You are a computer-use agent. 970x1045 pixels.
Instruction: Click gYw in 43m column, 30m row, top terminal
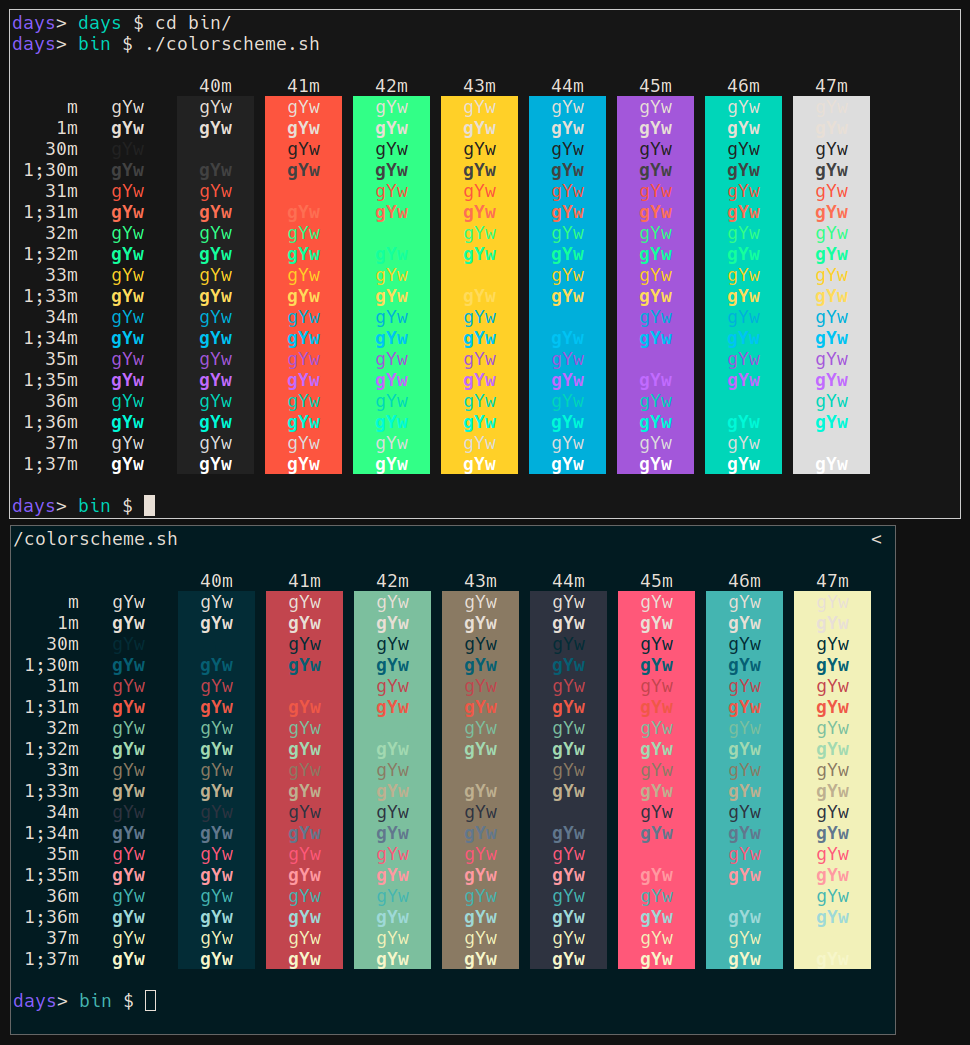pyautogui.click(x=479, y=150)
